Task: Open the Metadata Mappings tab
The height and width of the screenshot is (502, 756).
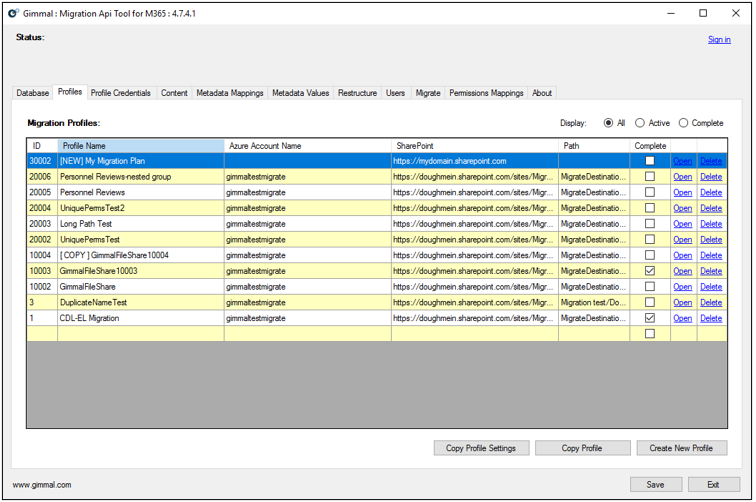Action: [230, 93]
